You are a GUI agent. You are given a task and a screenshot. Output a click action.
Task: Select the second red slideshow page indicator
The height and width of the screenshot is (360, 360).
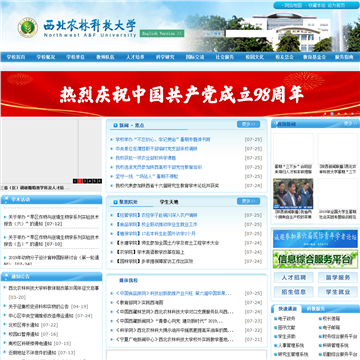[x=80, y=181]
